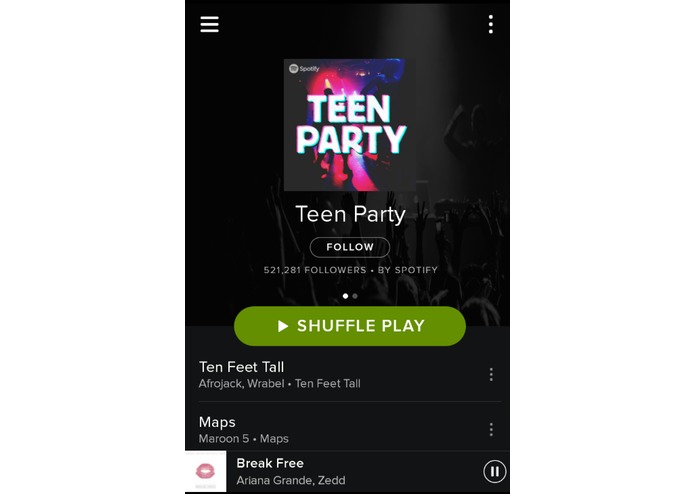The image size is (695, 494).
Task: Tap the Break Free lips album art
Action: coord(206,471)
